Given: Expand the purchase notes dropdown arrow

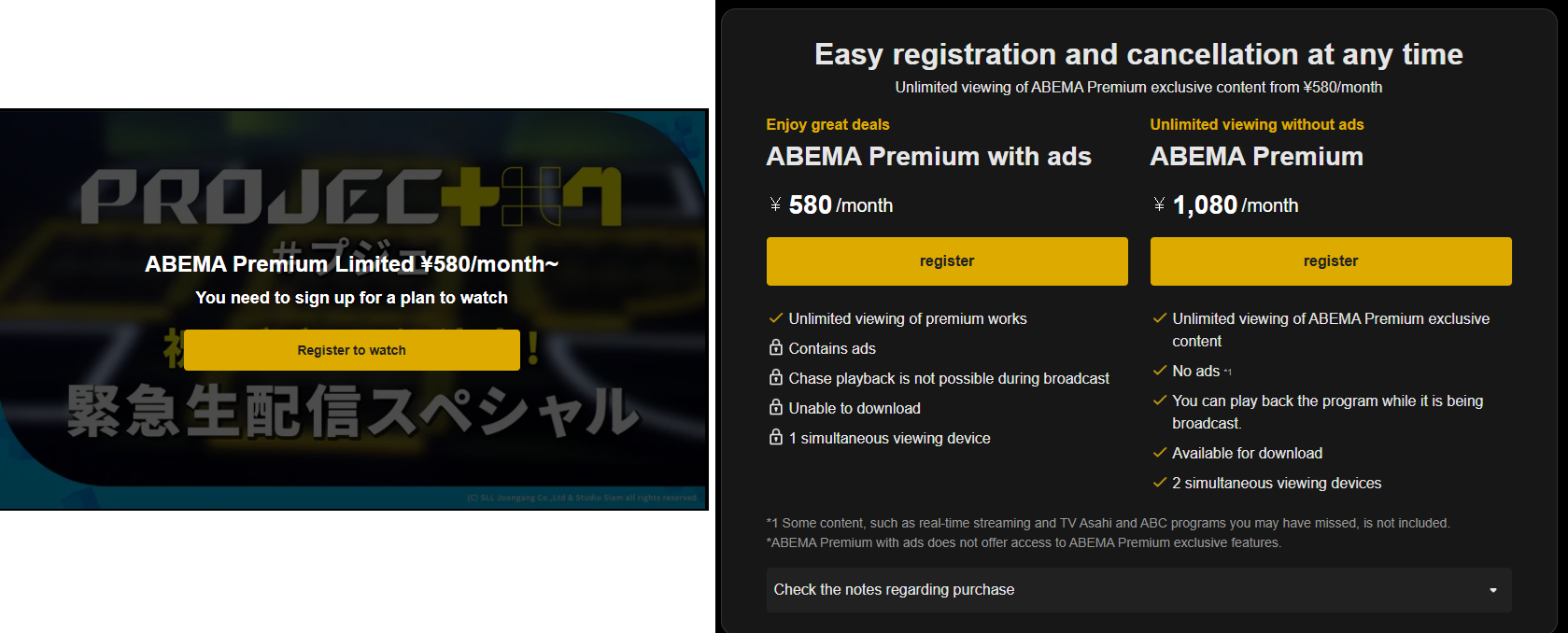Looking at the screenshot, I should [x=1492, y=590].
